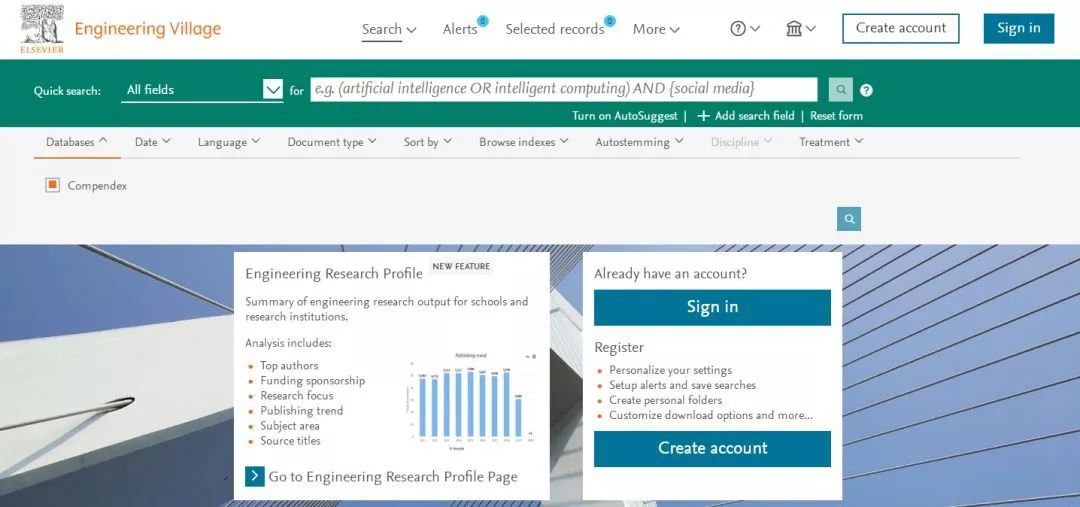This screenshot has width=1080, height=507.
Task: Click the plus icon to add search field
Action: [x=703, y=116]
